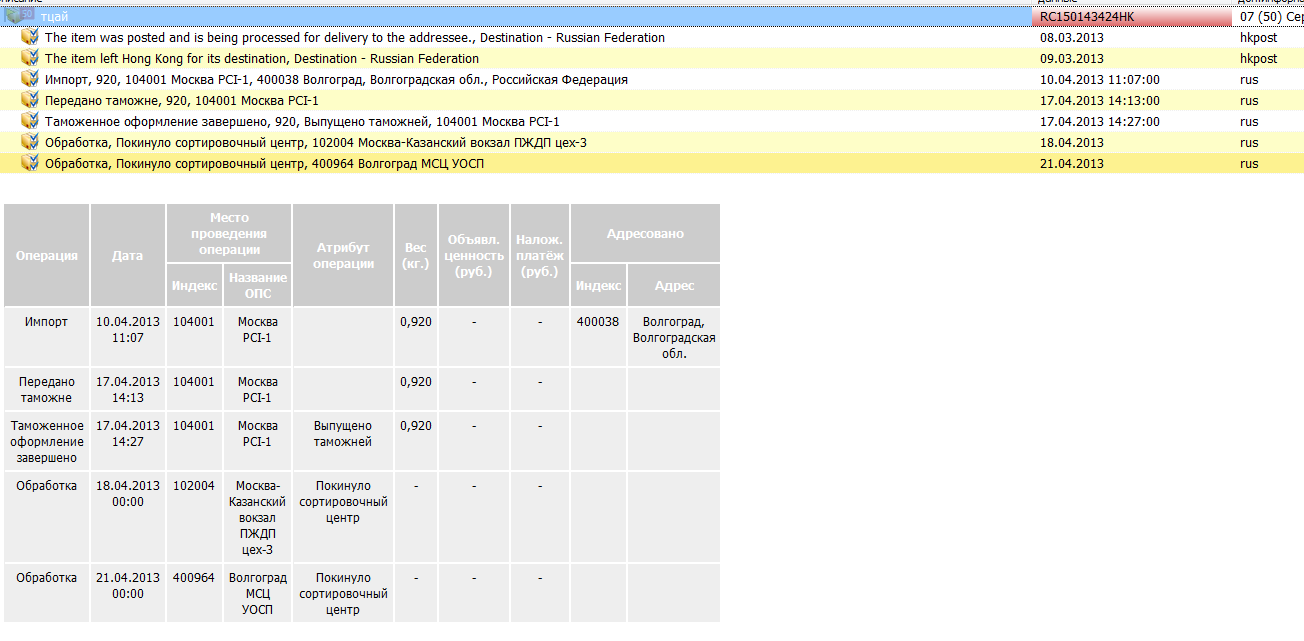Click the "Объявл. ценность (руб.)" table header
1304x641 pixels.
click(474, 255)
